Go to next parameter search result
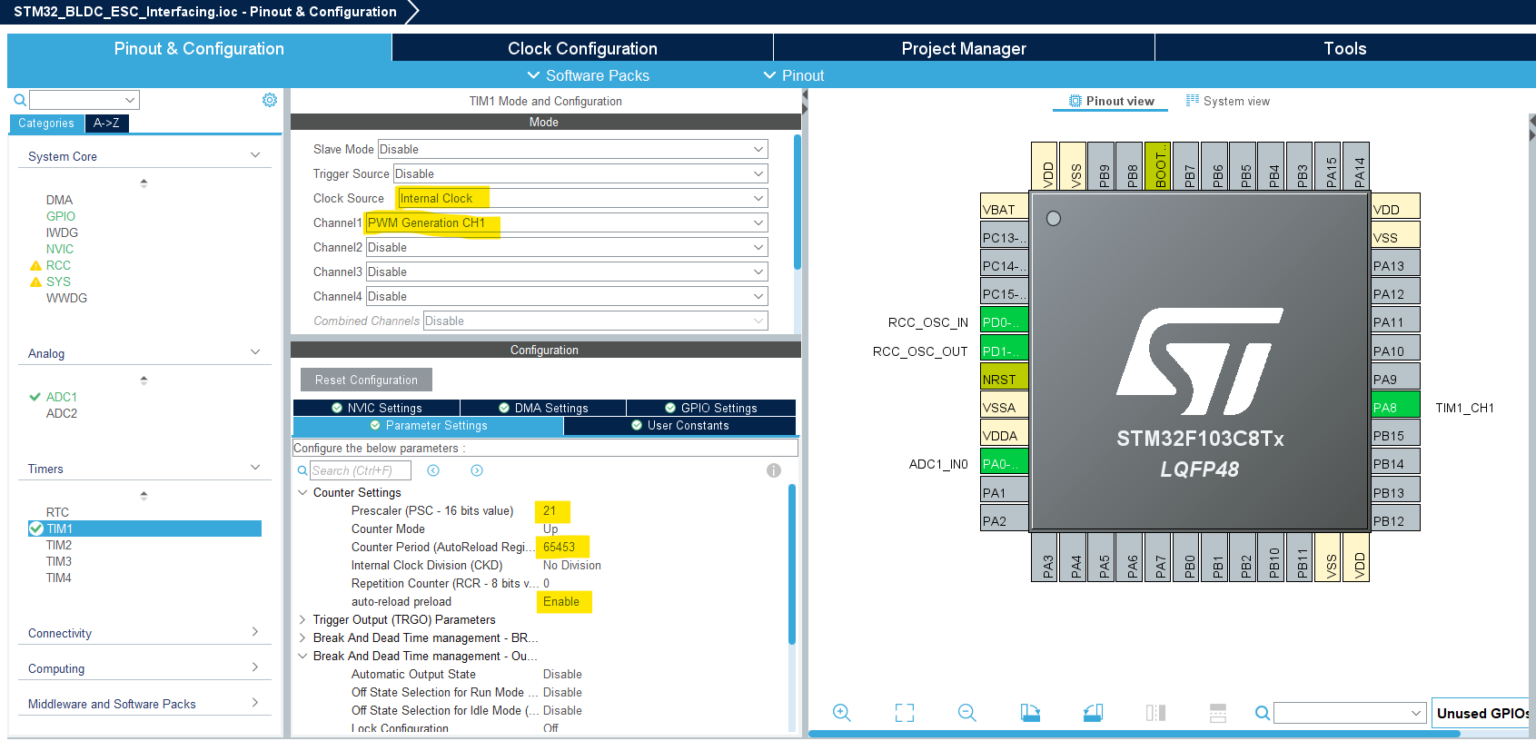 click(477, 470)
